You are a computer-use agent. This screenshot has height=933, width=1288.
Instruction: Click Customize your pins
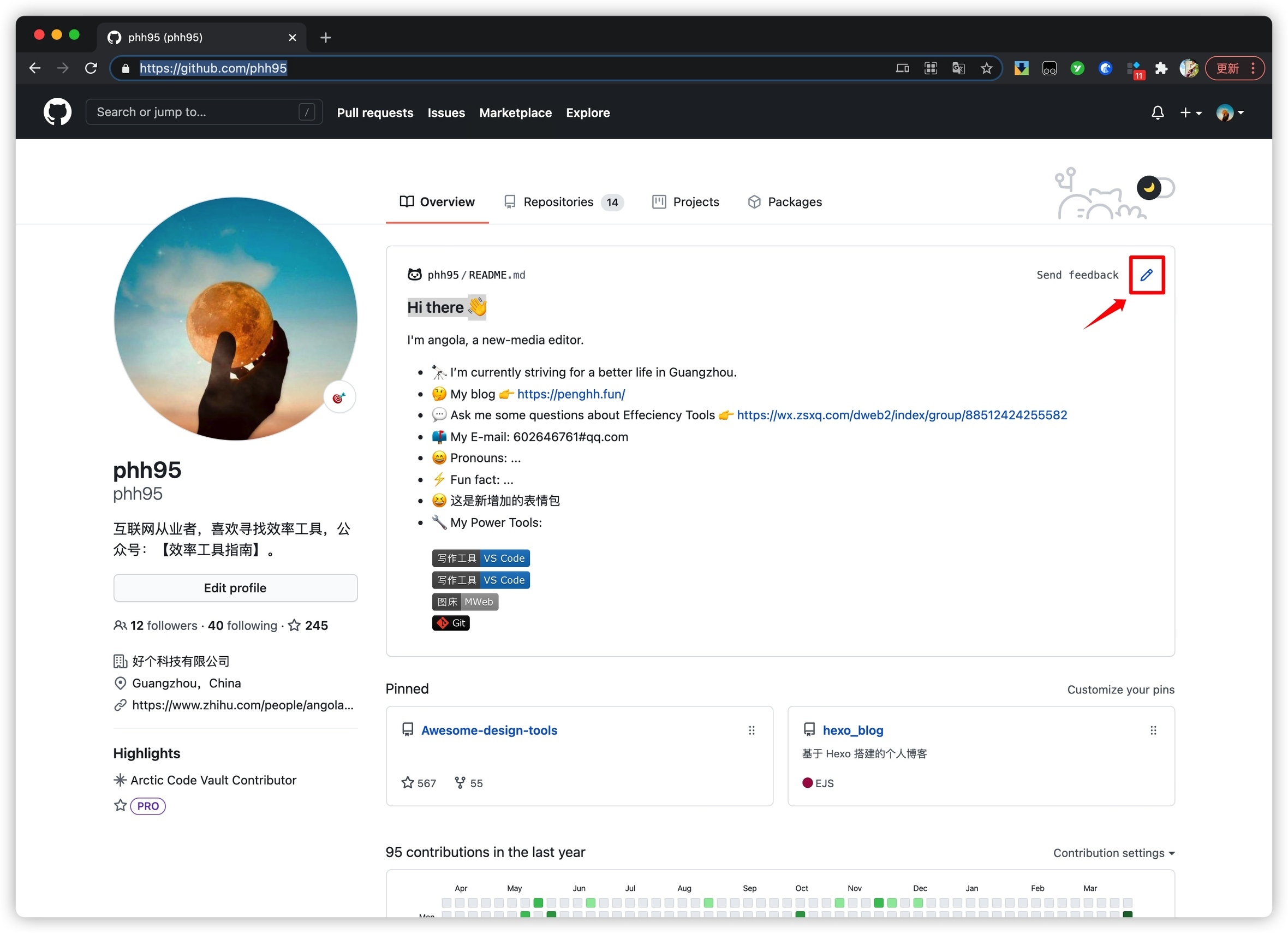click(x=1120, y=689)
